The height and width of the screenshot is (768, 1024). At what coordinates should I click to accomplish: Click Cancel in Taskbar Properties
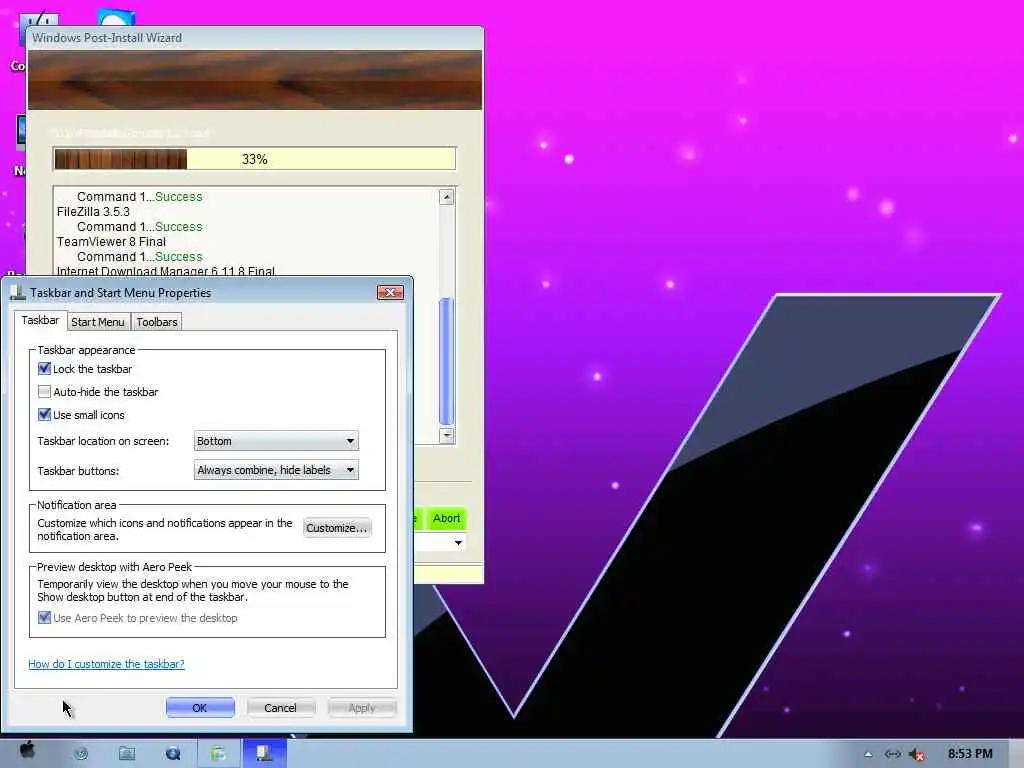click(x=280, y=708)
